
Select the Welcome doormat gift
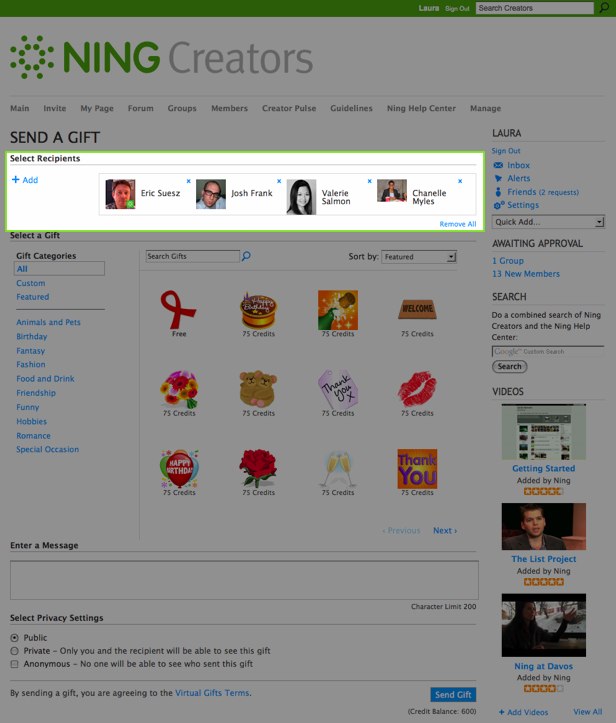point(417,309)
